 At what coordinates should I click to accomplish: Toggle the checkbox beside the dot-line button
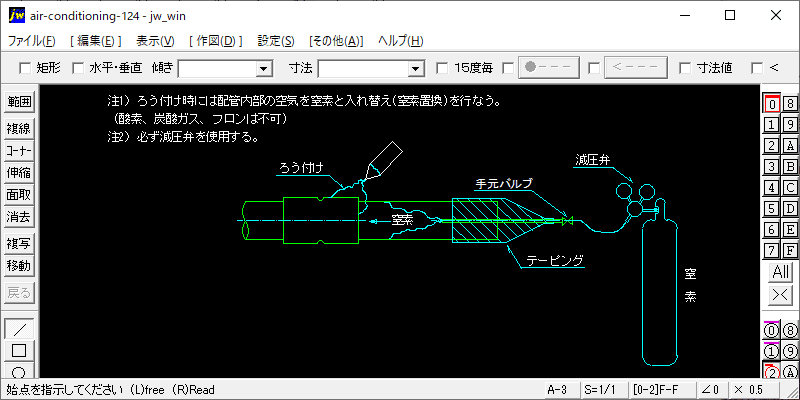click(x=508, y=68)
